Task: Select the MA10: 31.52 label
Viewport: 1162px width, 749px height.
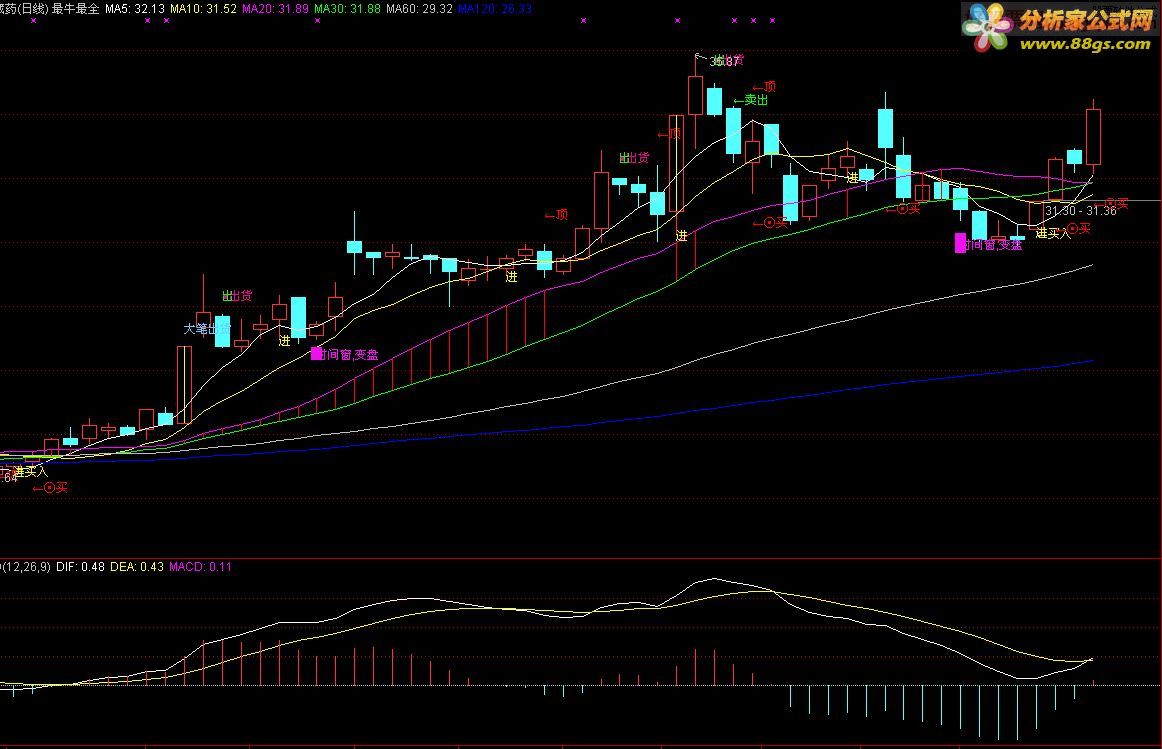Action: coord(203,9)
